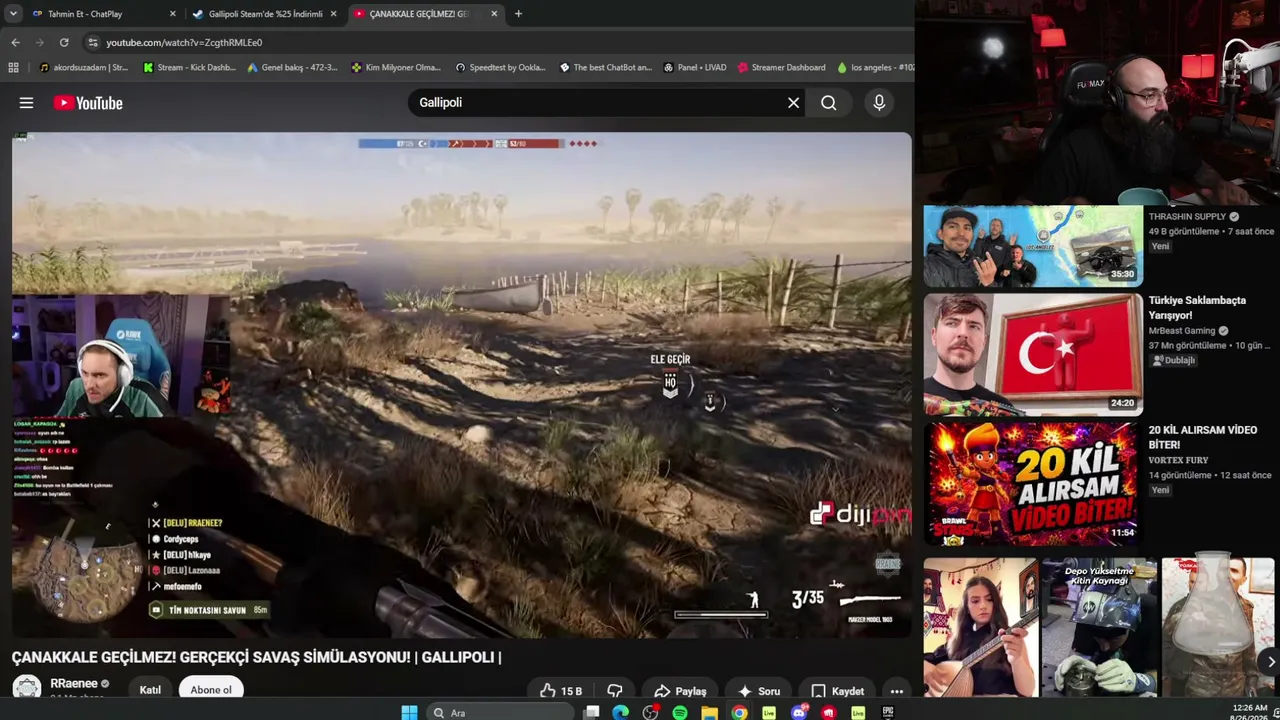Run the search with the magnifier button
The height and width of the screenshot is (720, 1280).
click(829, 102)
